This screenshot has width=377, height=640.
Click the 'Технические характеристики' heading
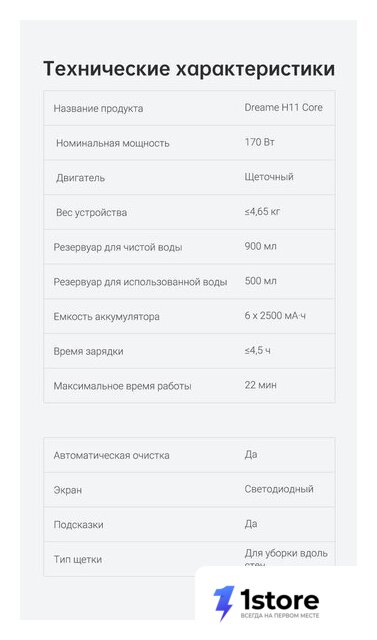click(x=189, y=68)
